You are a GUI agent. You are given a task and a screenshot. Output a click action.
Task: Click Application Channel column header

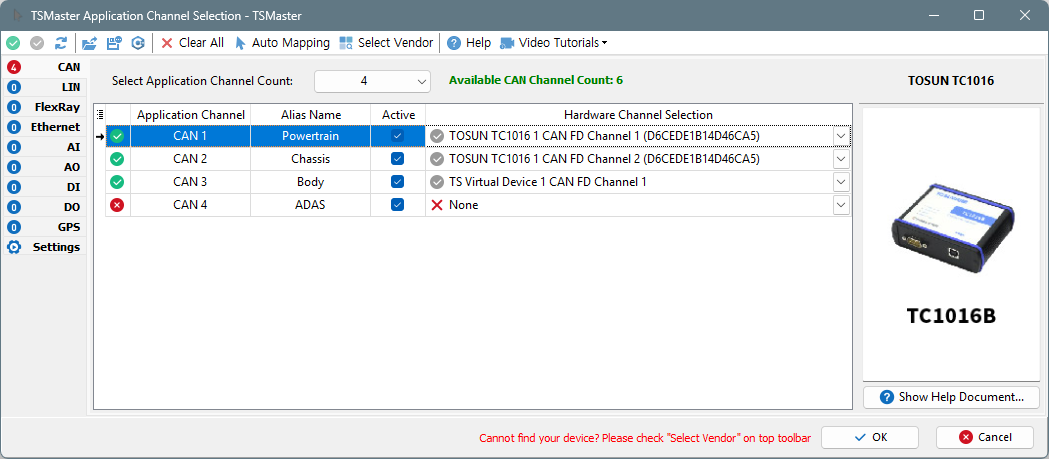click(x=191, y=115)
